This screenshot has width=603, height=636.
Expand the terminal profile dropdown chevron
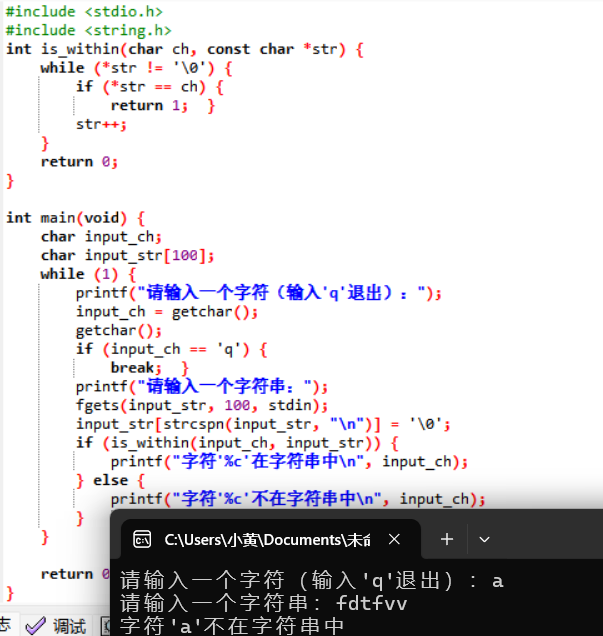(484, 540)
